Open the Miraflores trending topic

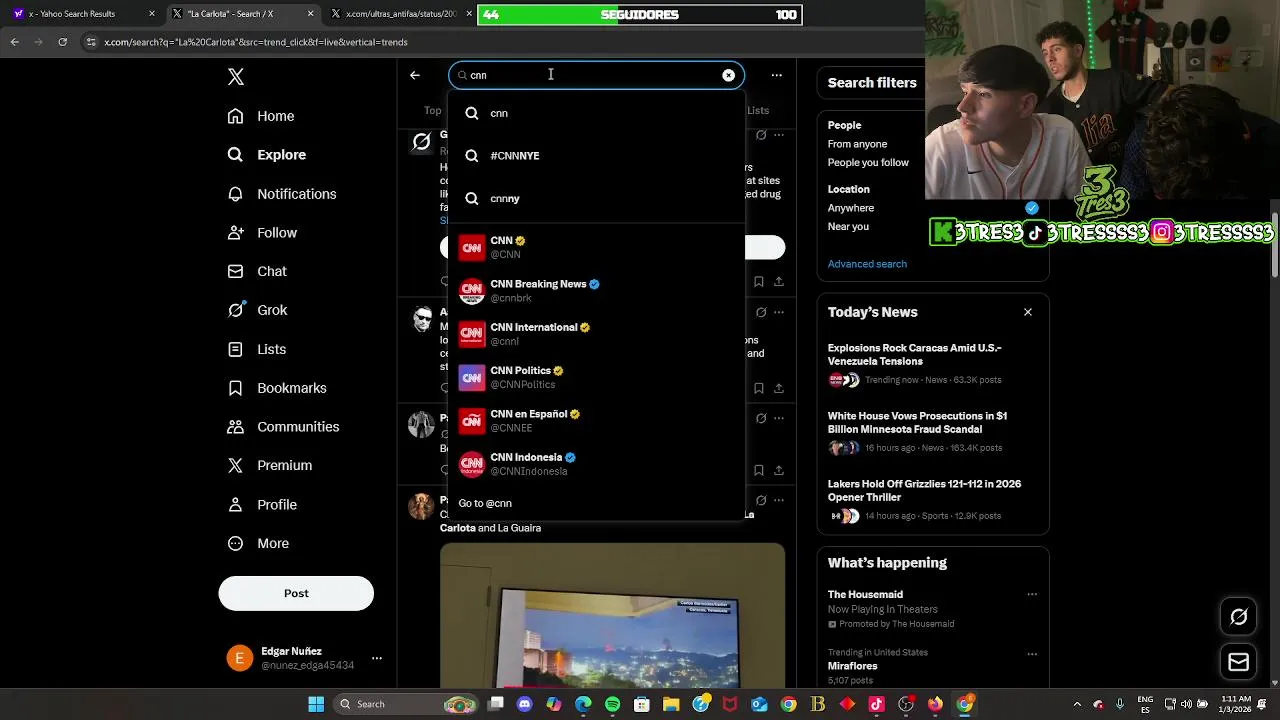click(853, 666)
